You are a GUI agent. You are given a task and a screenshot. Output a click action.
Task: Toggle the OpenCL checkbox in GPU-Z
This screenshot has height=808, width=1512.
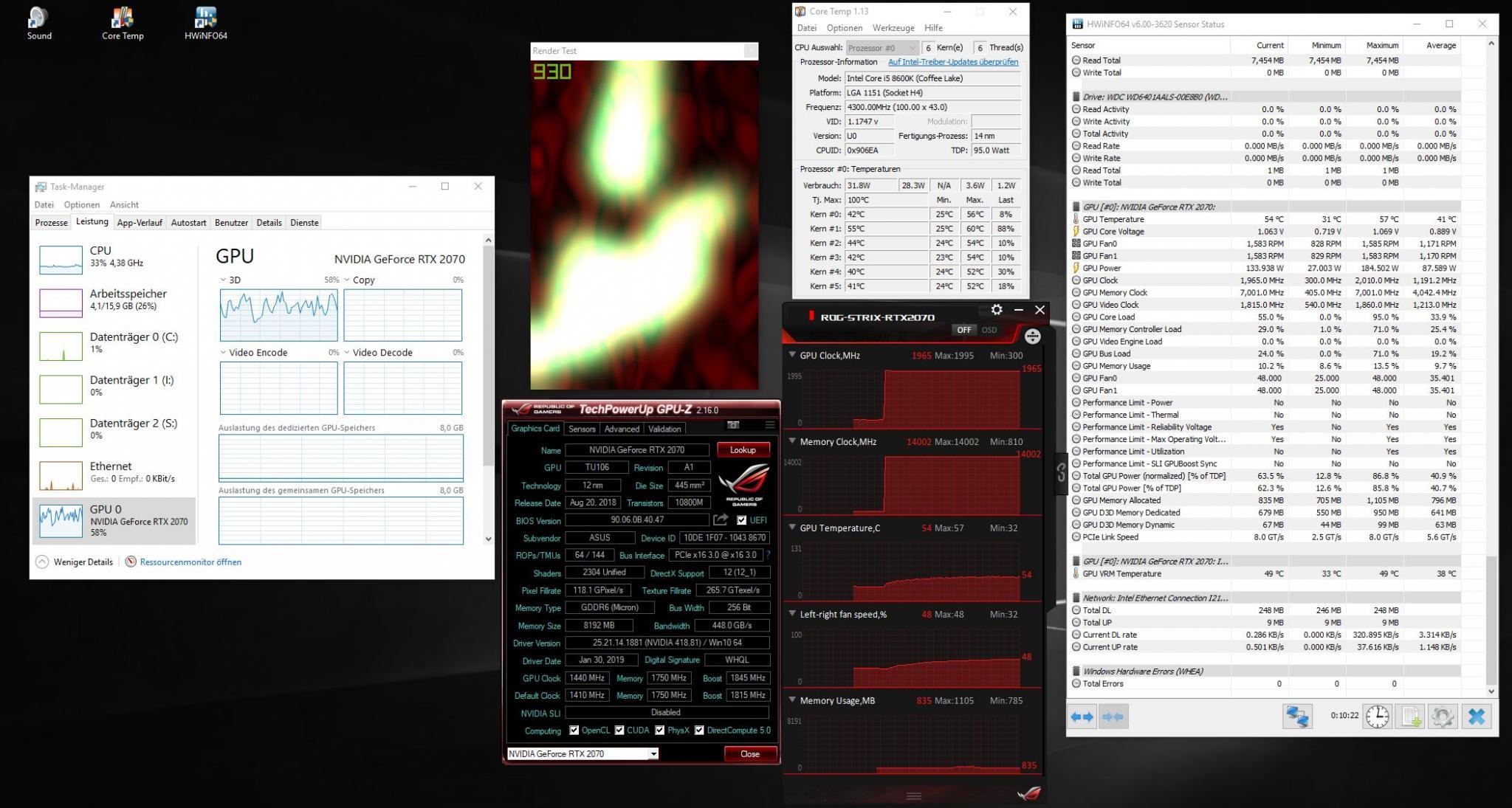point(574,731)
